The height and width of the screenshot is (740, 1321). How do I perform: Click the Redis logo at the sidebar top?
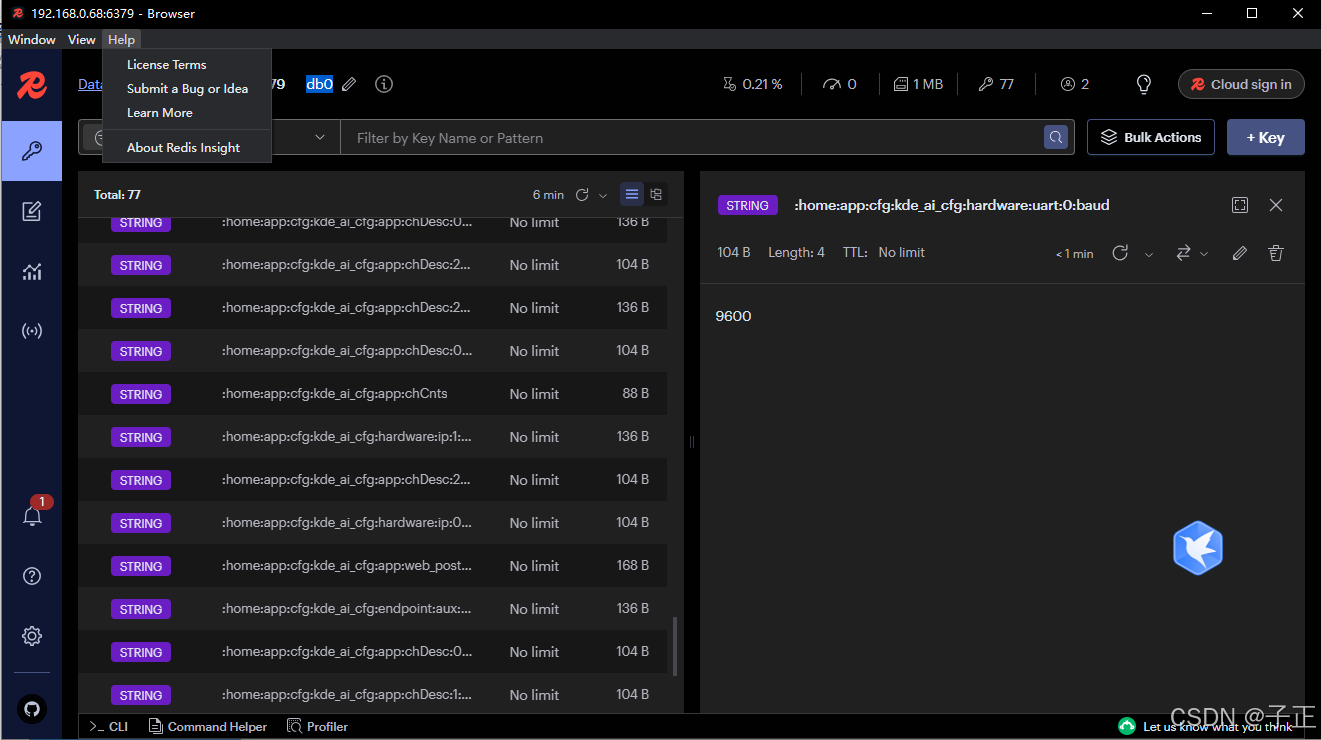point(32,85)
